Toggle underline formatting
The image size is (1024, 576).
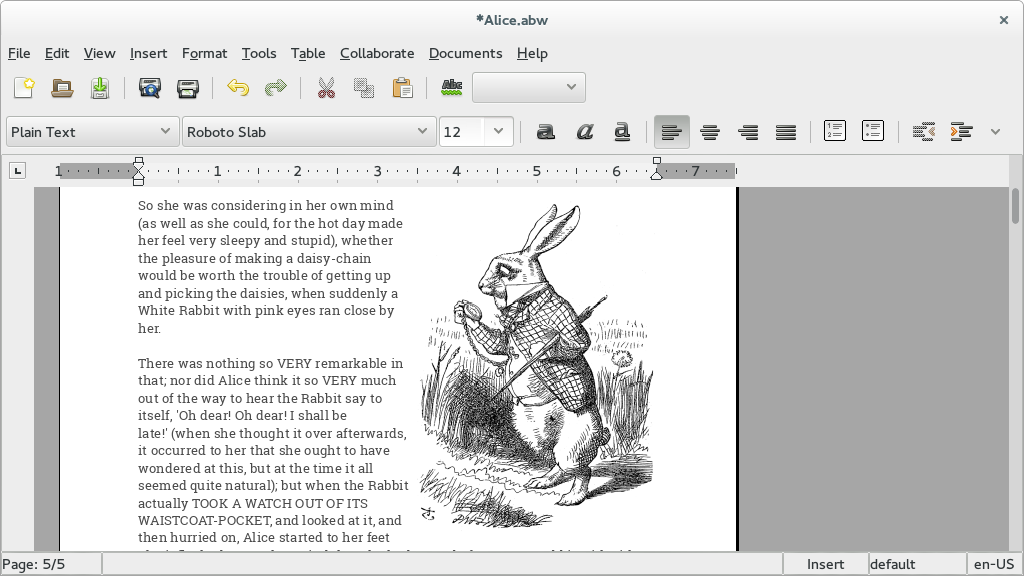tap(622, 132)
